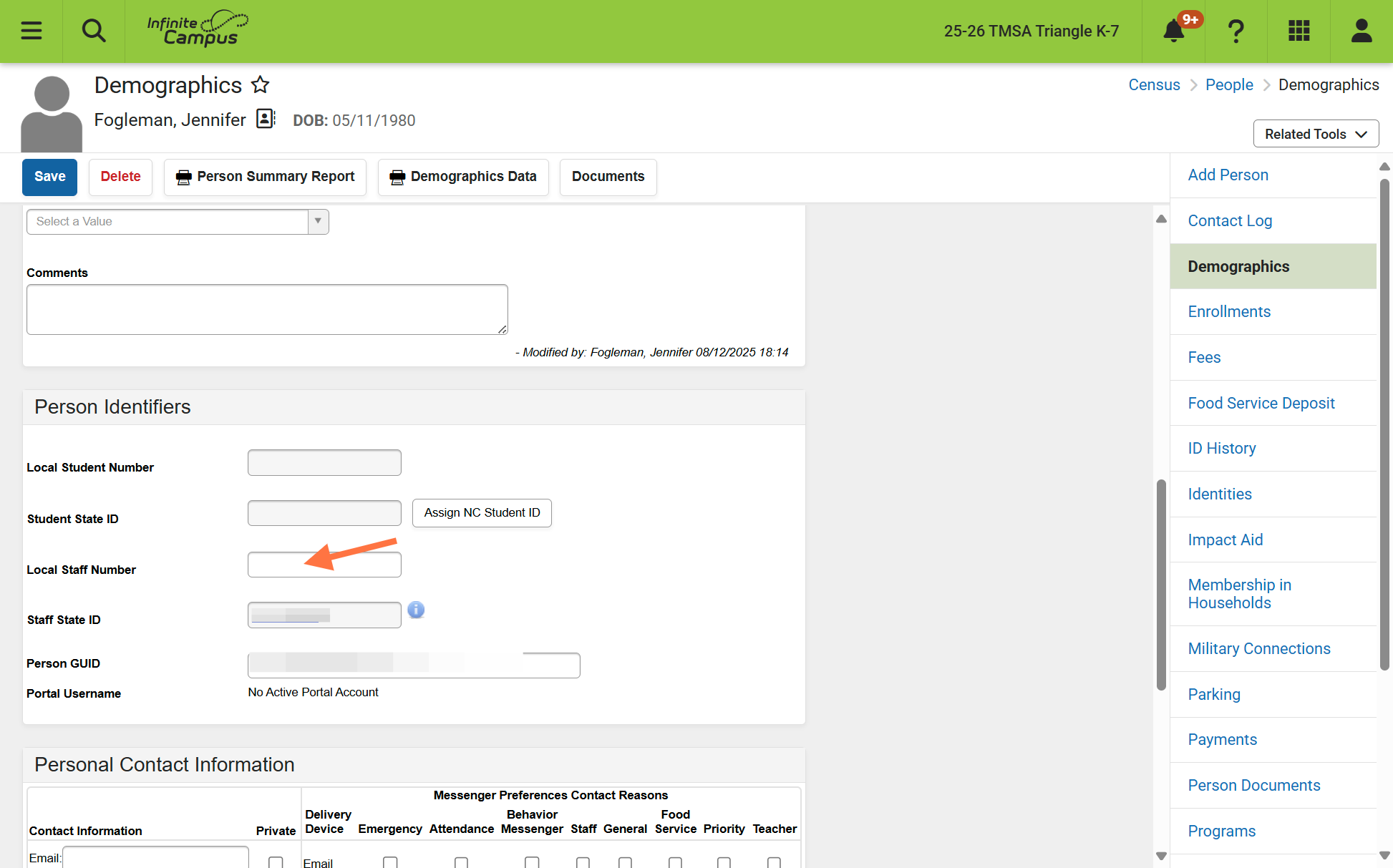Check the General box for Email

click(x=625, y=862)
